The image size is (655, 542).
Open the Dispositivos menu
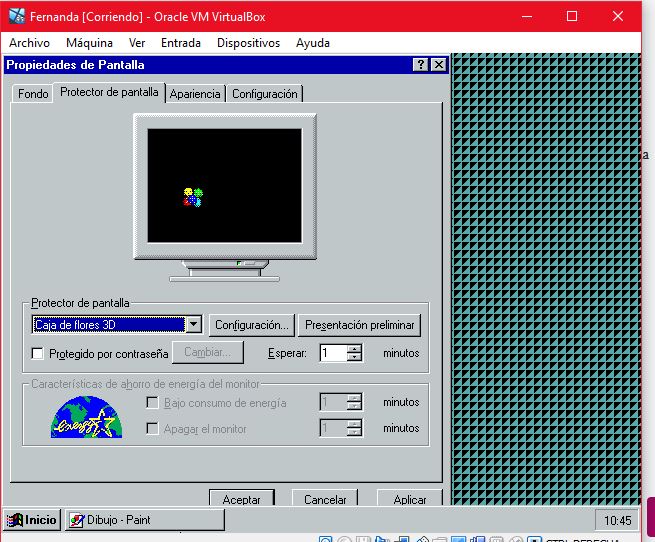(248, 43)
